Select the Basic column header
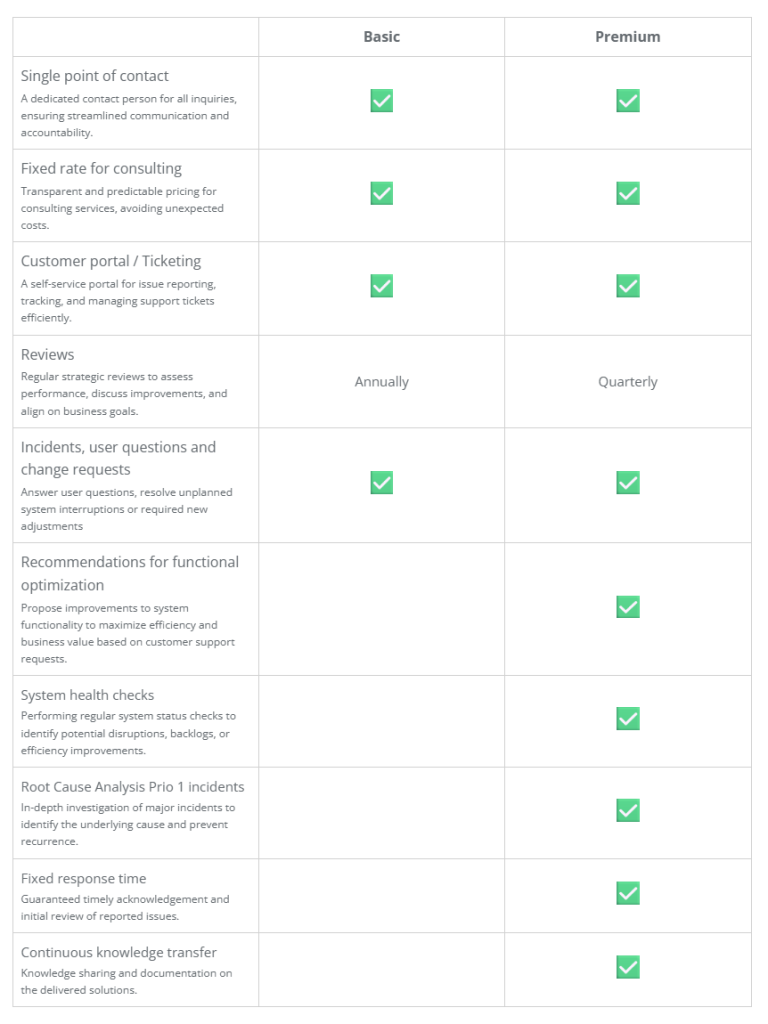This screenshot has height=1024, width=768. [381, 37]
